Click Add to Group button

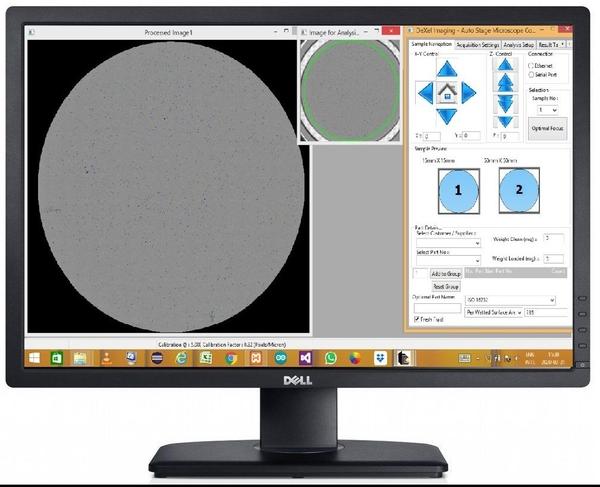coord(446,274)
